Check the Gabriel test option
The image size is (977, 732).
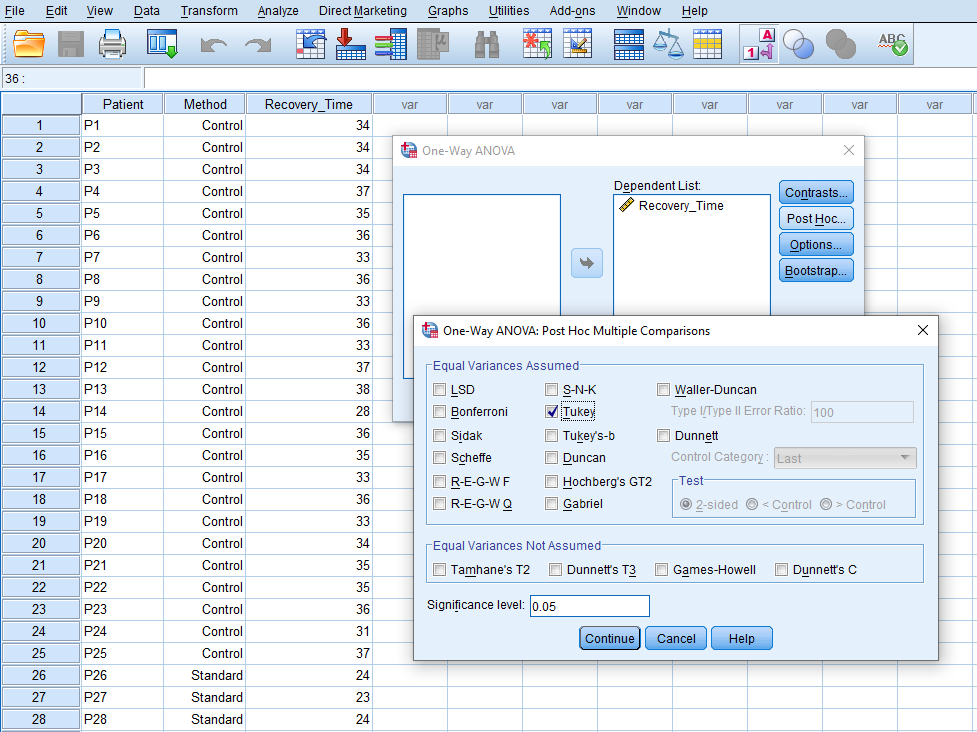(551, 503)
